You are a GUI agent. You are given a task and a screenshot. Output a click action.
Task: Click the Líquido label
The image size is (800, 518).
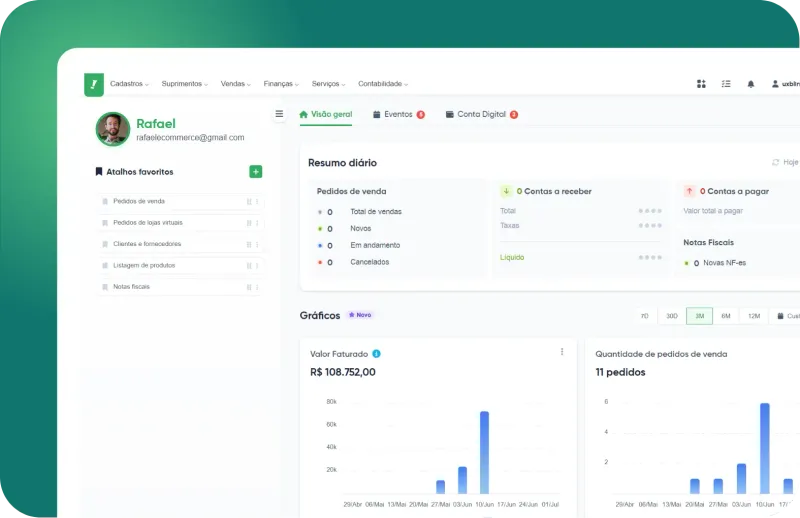[512, 257]
